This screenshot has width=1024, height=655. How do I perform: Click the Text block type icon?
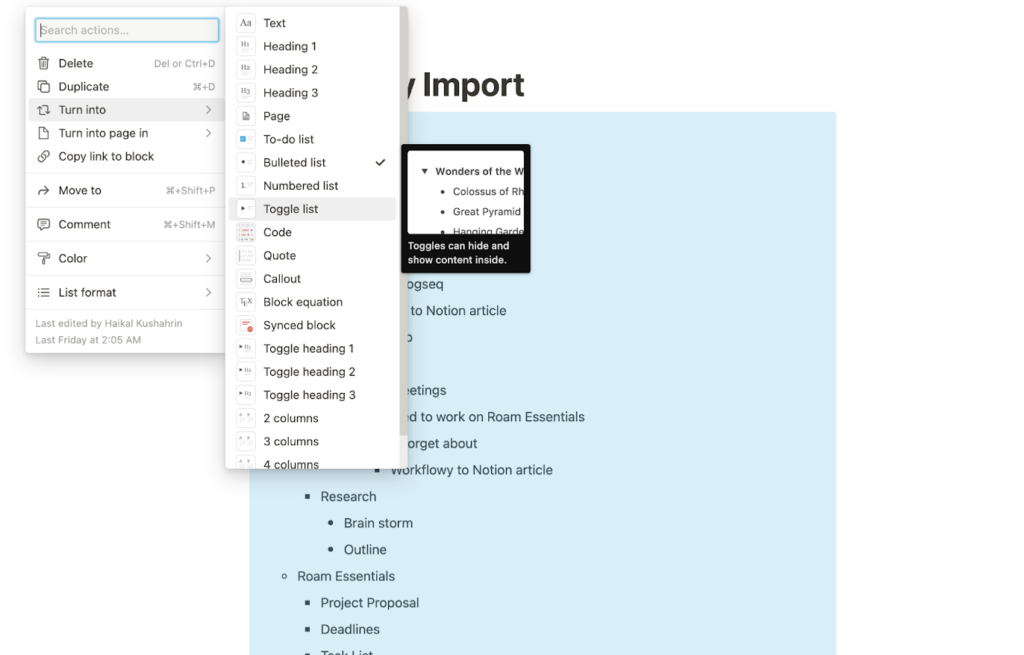pyautogui.click(x=246, y=23)
